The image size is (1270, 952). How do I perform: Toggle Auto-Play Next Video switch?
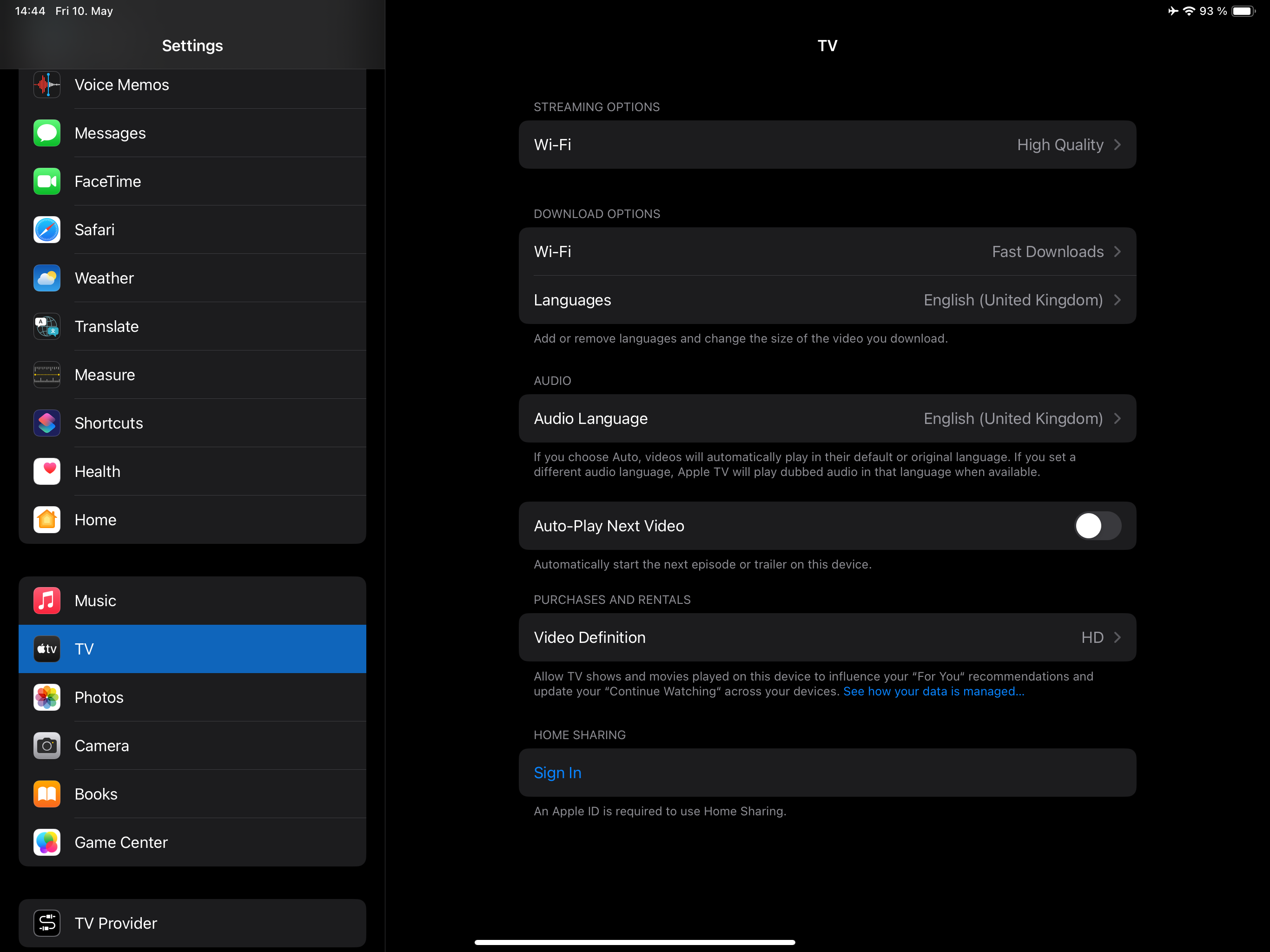tap(1097, 526)
